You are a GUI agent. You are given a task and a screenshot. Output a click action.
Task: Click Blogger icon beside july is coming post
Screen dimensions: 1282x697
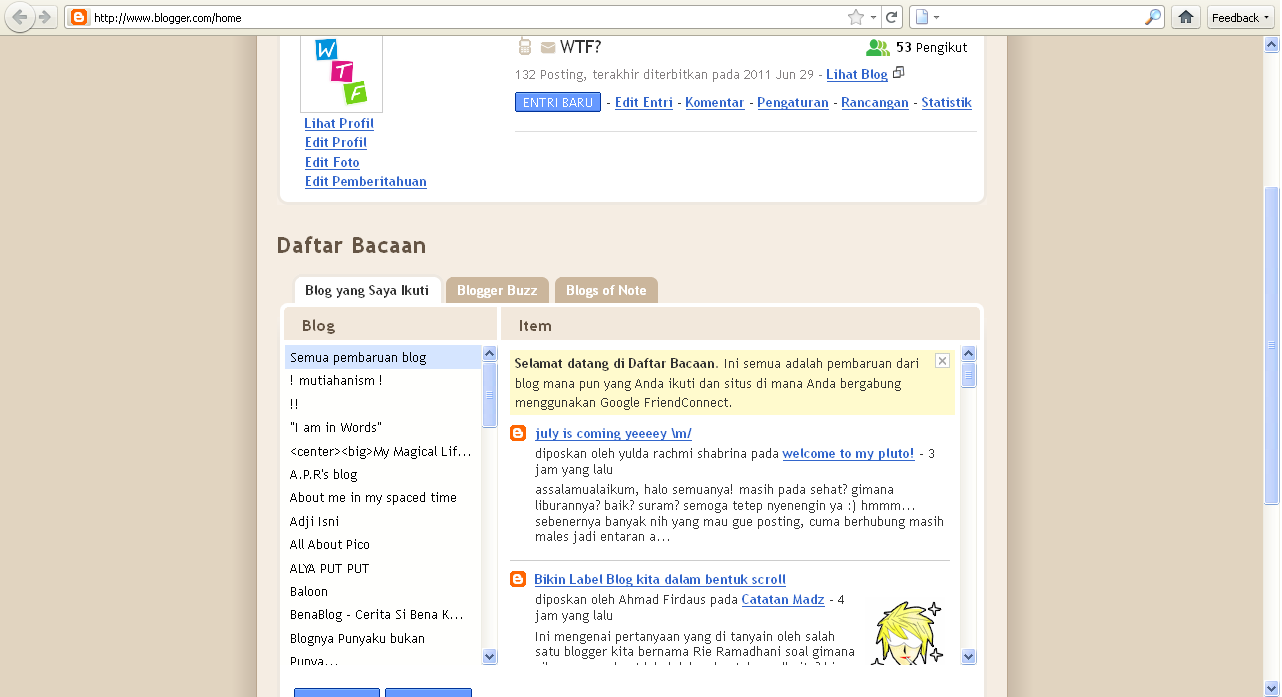[518, 433]
